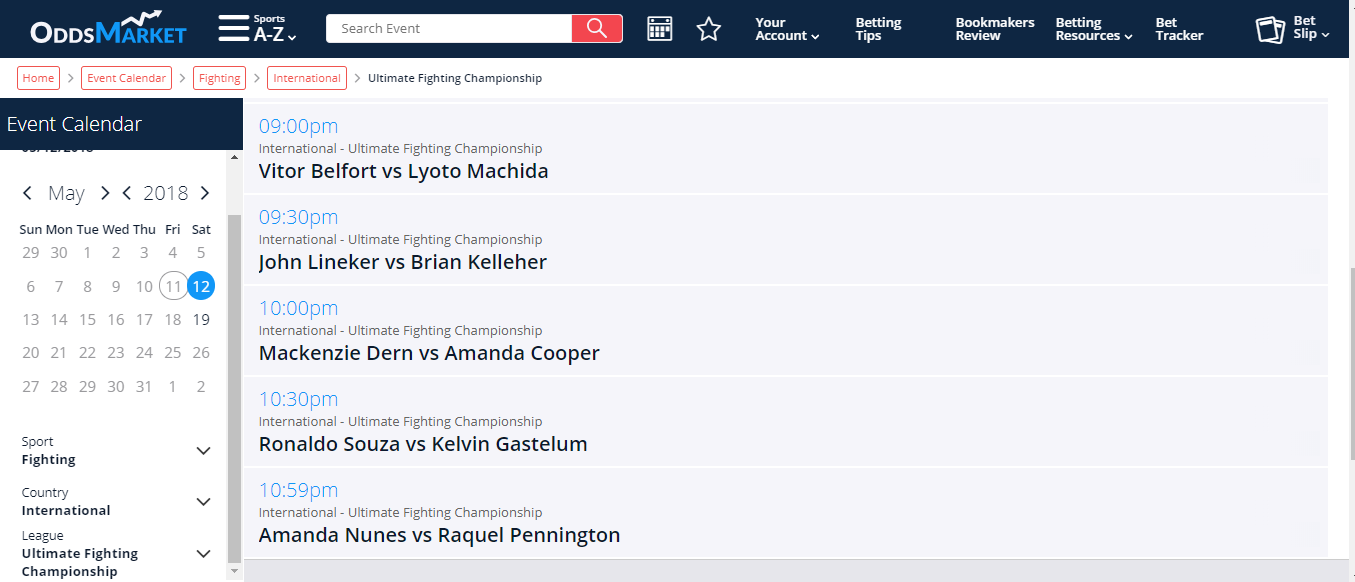1355x582 pixels.
Task: Select May 19 in calendar
Action: (x=201, y=320)
